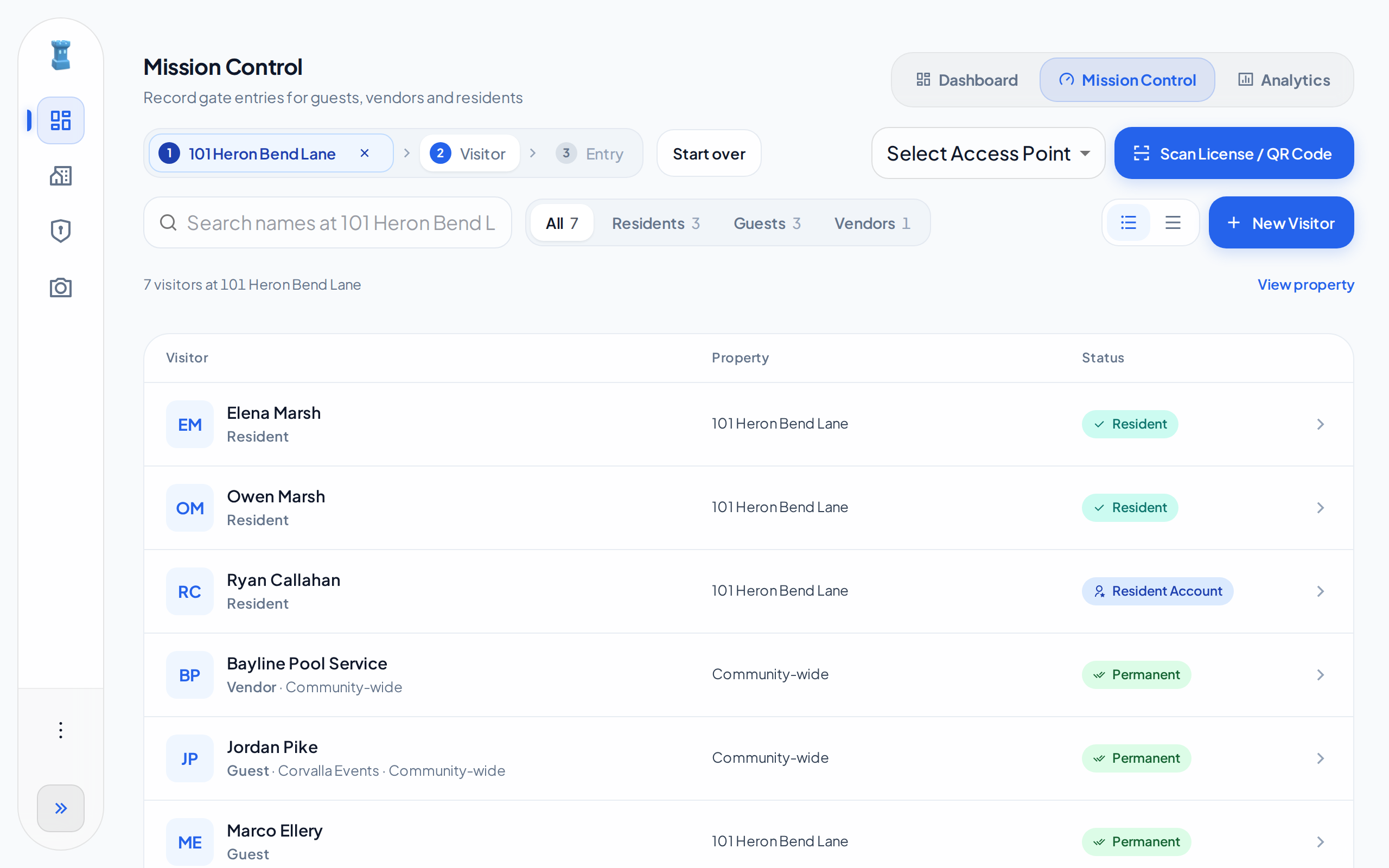
Task: Open Bayline Pool Service row chevron
Action: click(x=1321, y=675)
